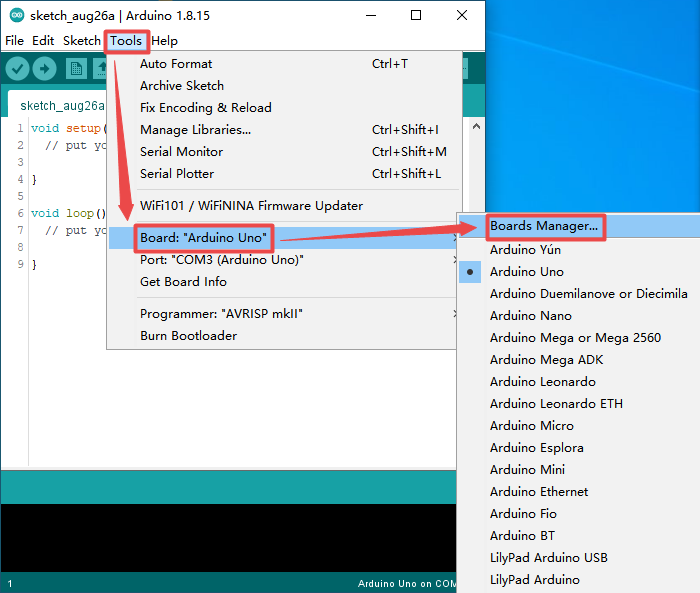Open the File menu
This screenshot has width=700, height=593.
[x=14, y=41]
